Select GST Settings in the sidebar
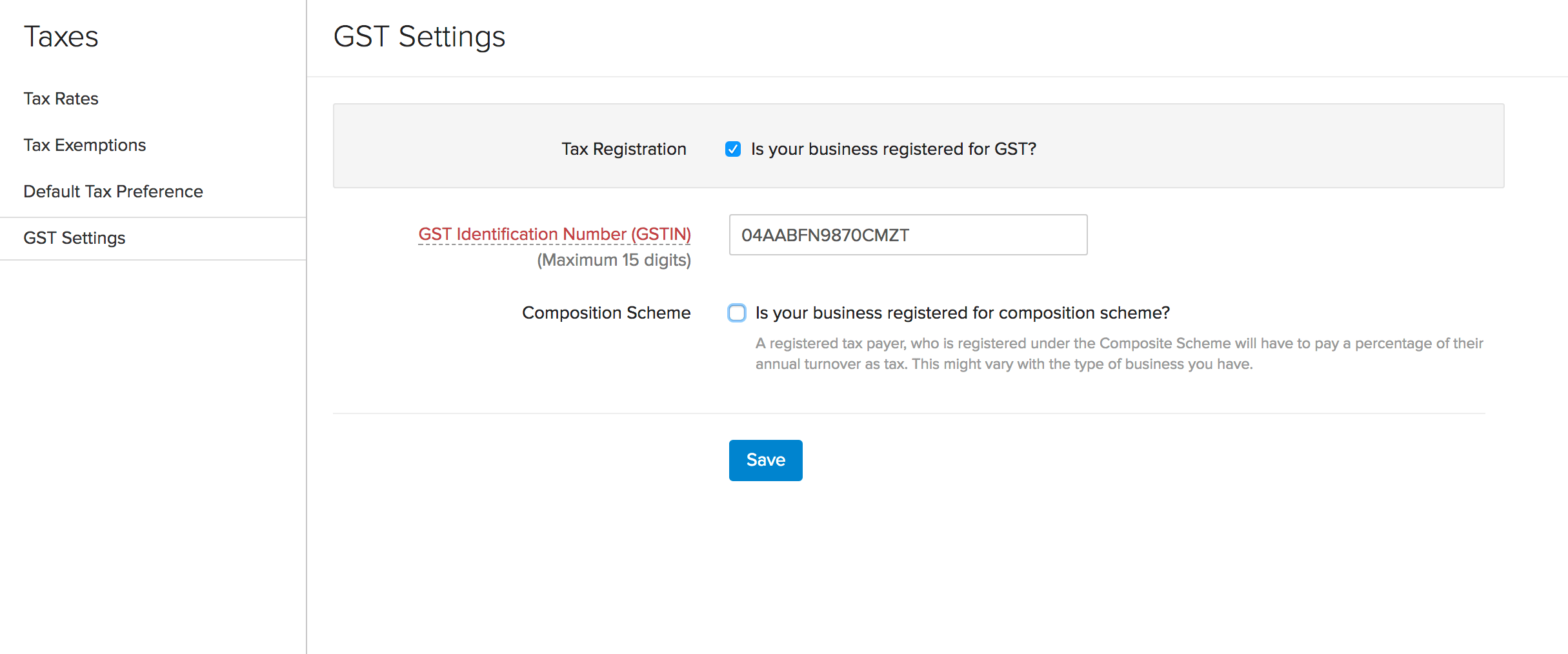Viewport: 1568px width, 654px height. (74, 238)
